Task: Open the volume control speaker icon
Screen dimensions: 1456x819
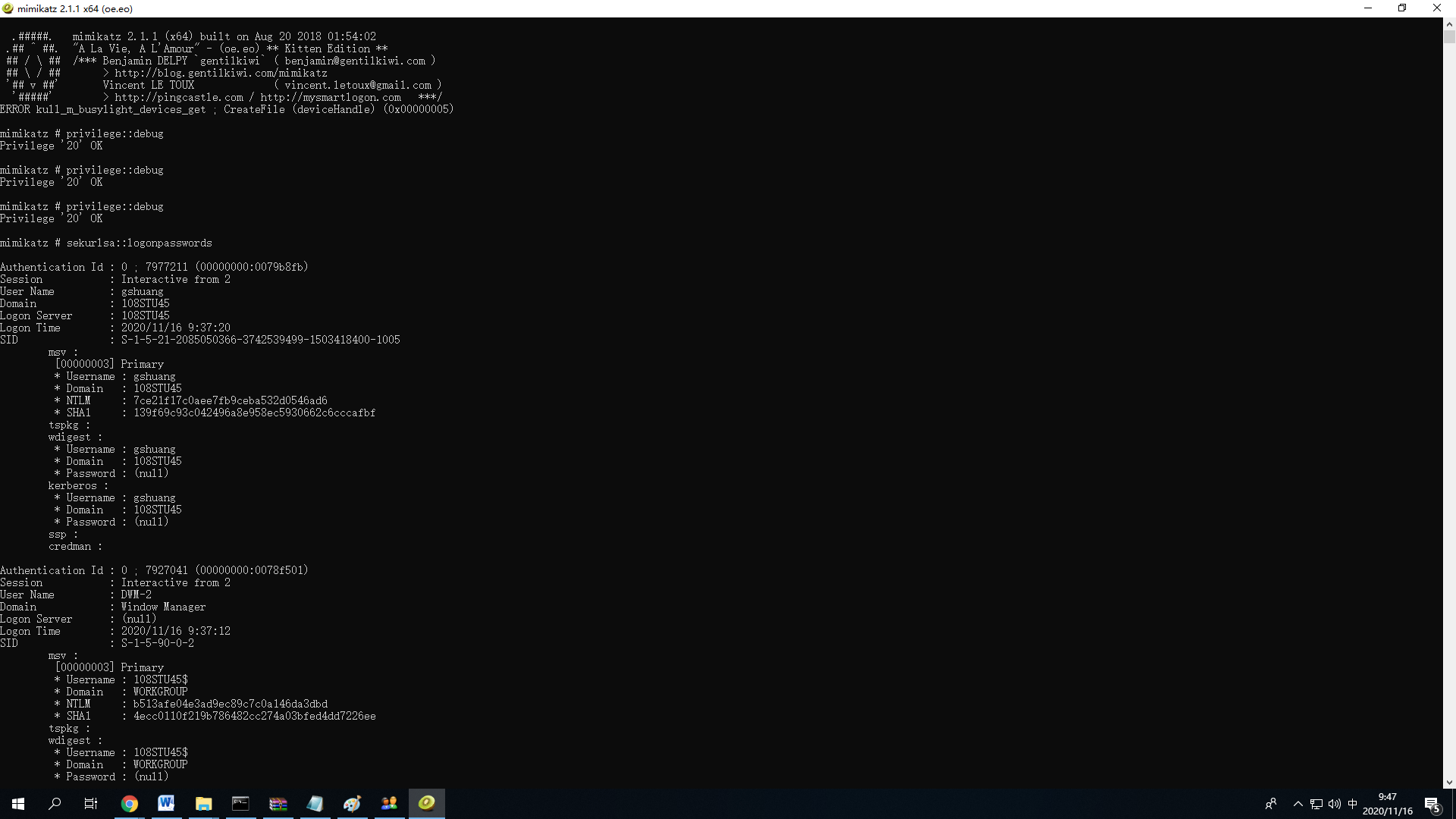Action: pos(1335,804)
